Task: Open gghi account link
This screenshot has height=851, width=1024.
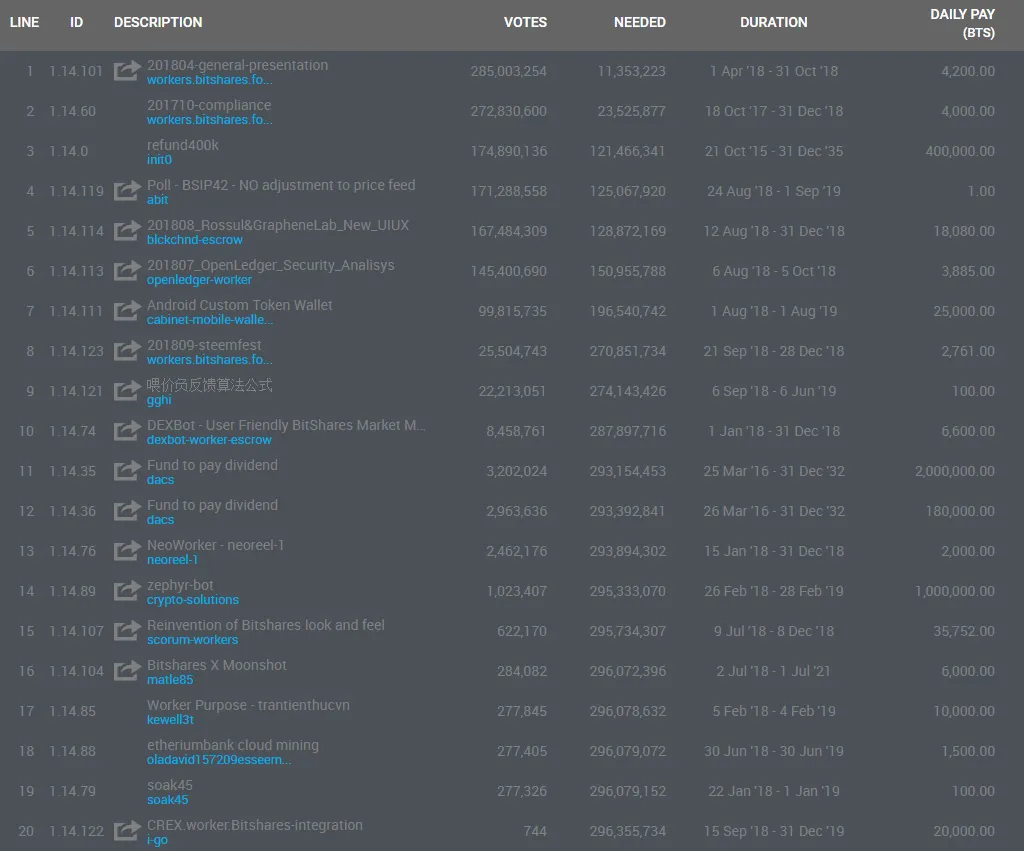Action: point(159,400)
